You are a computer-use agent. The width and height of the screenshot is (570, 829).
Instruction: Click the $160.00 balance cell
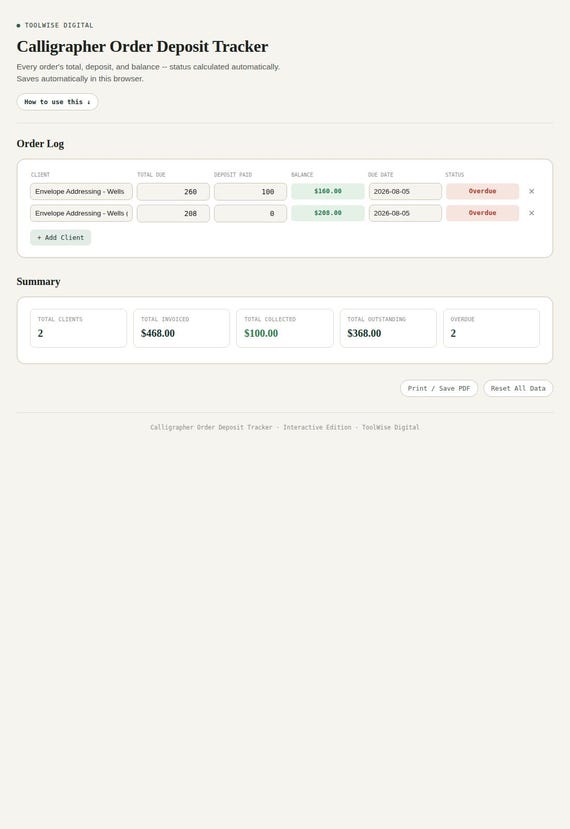(328, 191)
